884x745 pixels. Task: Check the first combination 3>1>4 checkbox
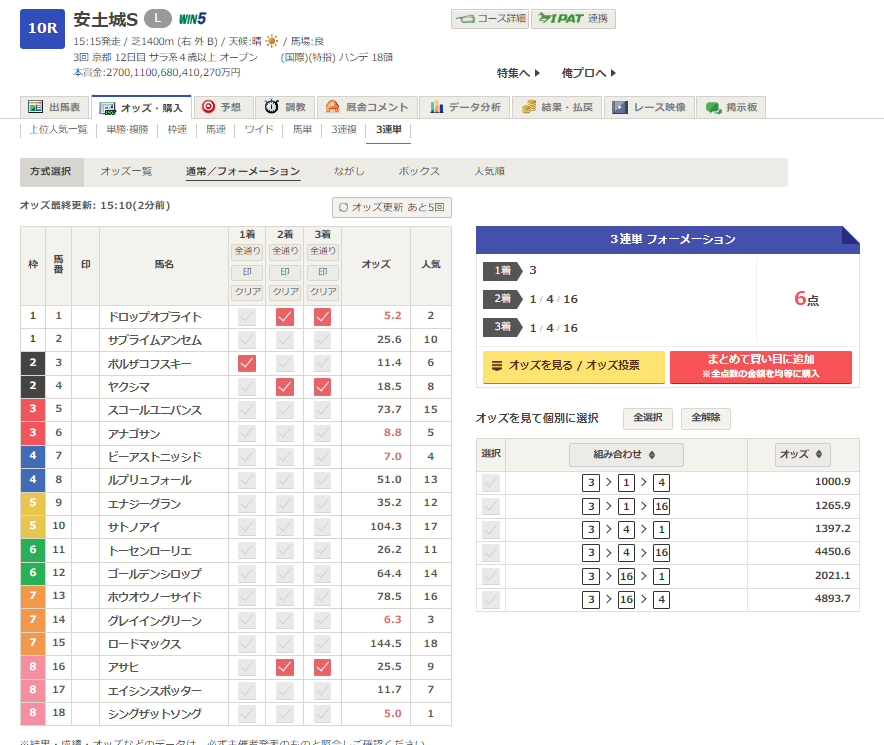pyautogui.click(x=490, y=483)
